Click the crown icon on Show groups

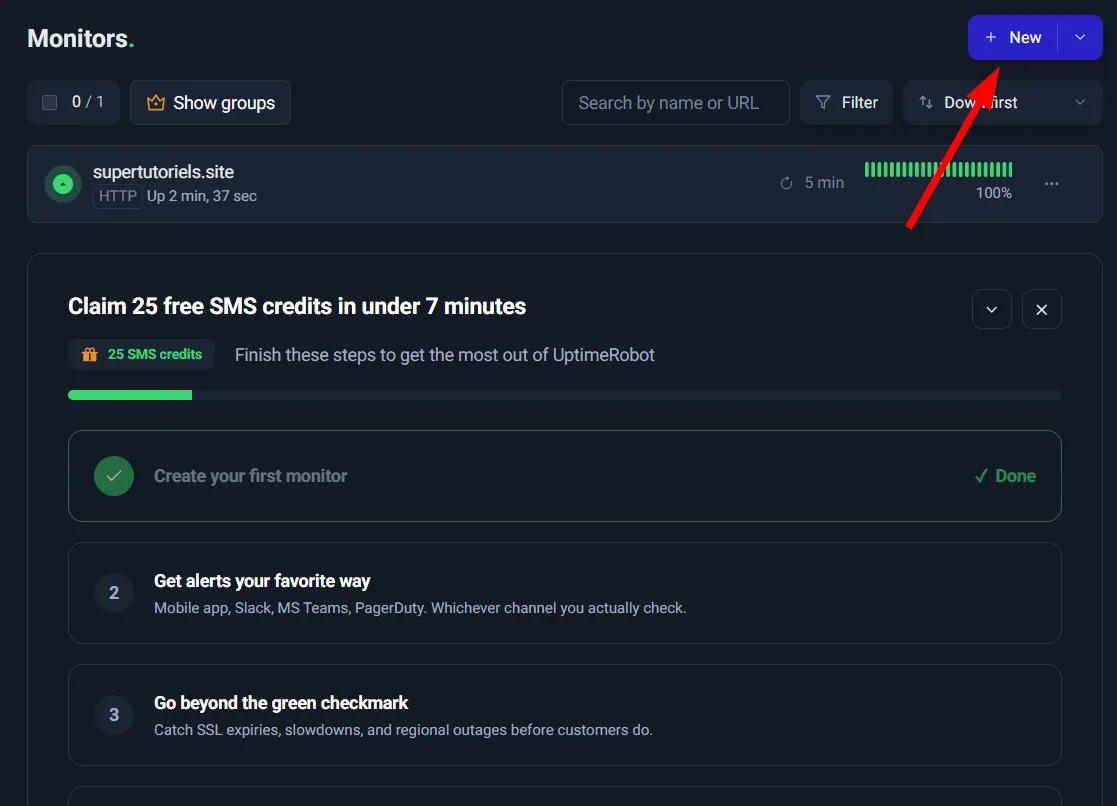point(155,103)
